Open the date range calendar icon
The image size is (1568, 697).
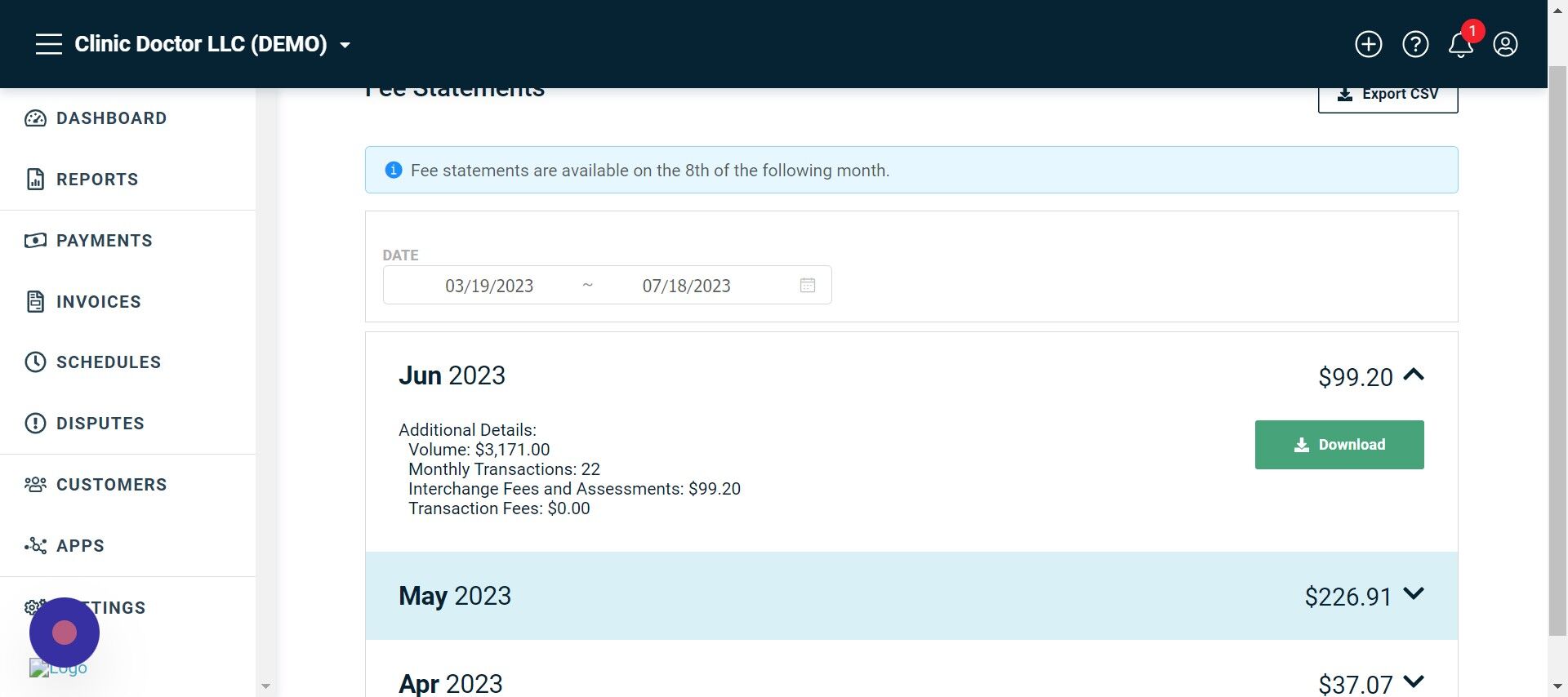tap(808, 286)
